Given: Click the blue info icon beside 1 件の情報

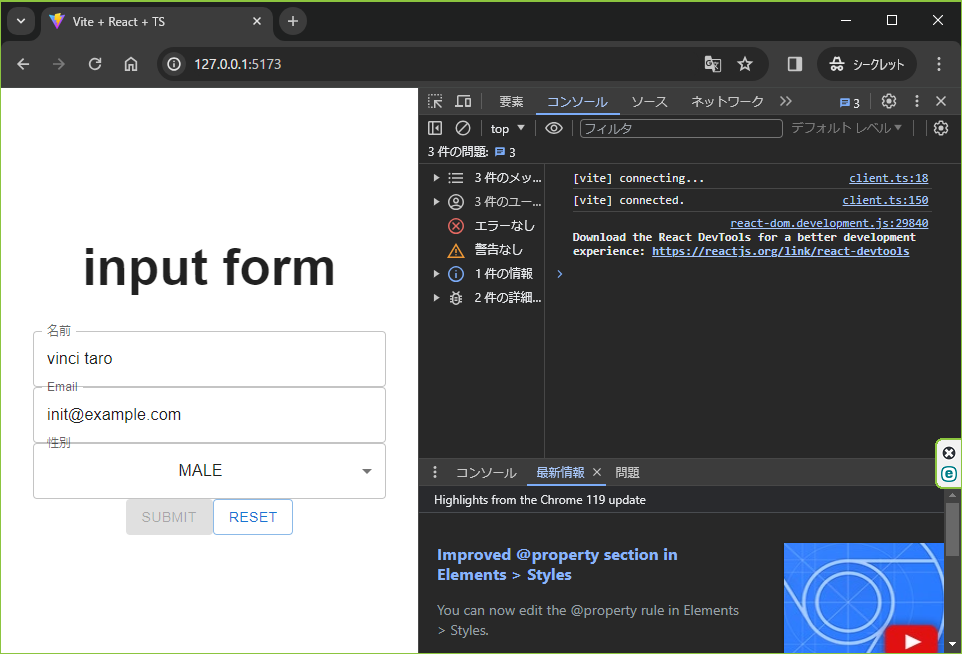Looking at the screenshot, I should click(x=456, y=274).
